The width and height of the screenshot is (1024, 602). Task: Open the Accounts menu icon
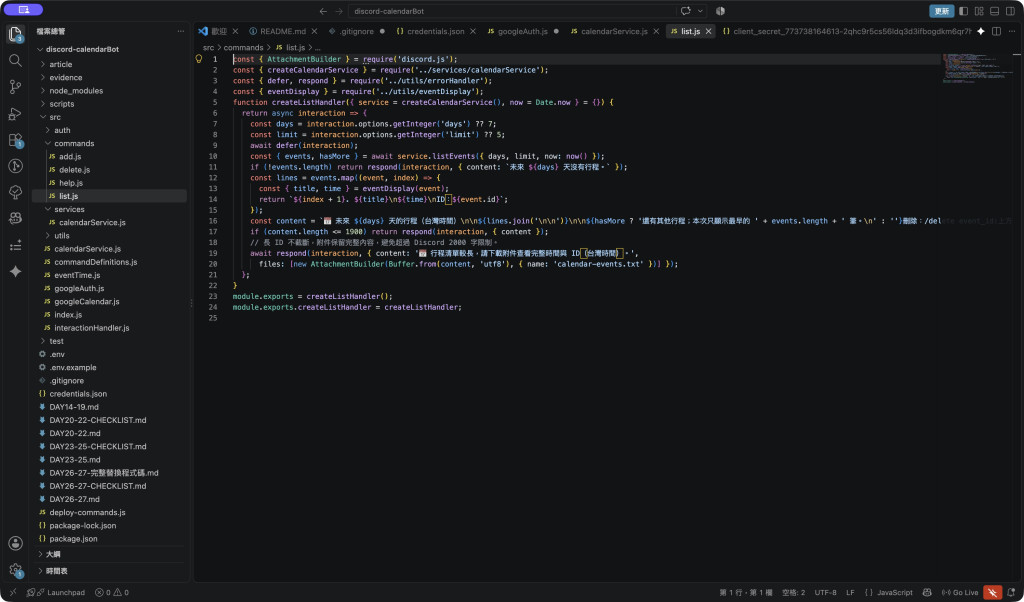(x=15, y=543)
